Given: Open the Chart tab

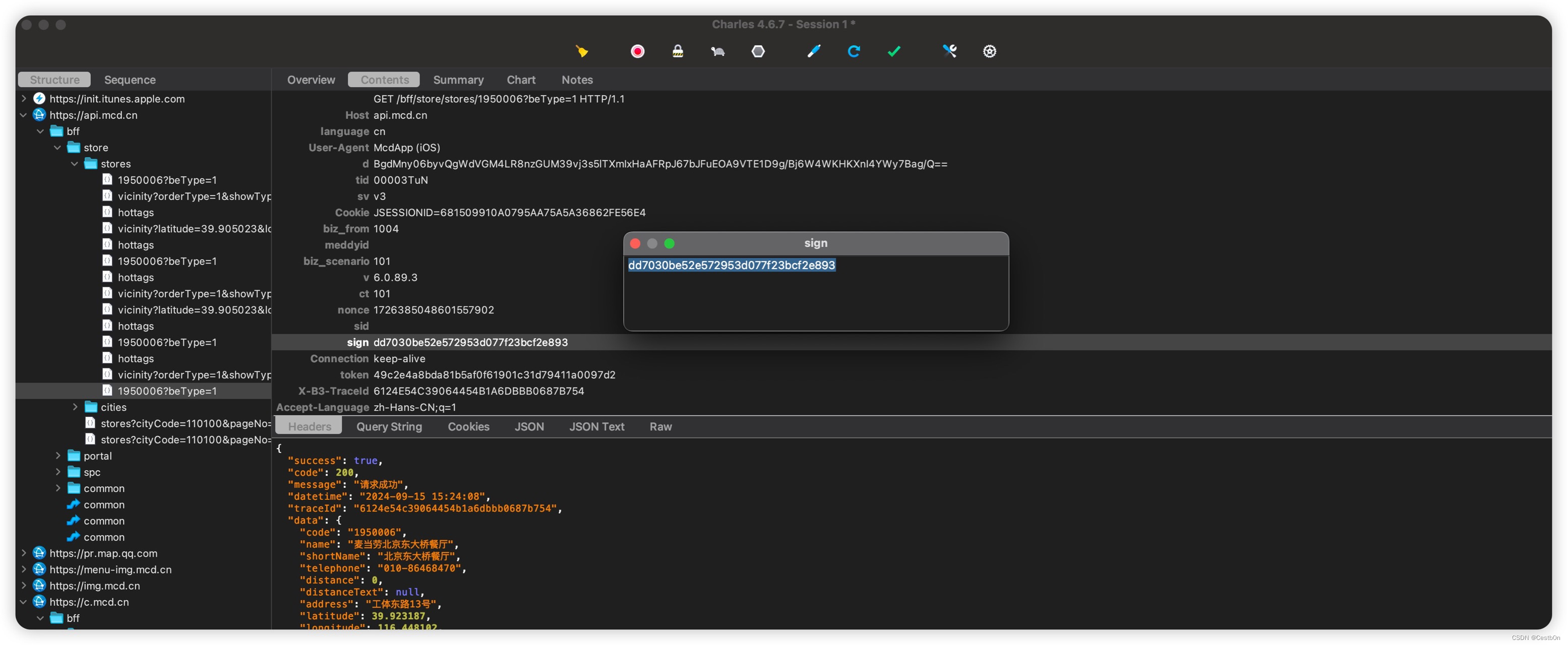Looking at the screenshot, I should pos(520,80).
